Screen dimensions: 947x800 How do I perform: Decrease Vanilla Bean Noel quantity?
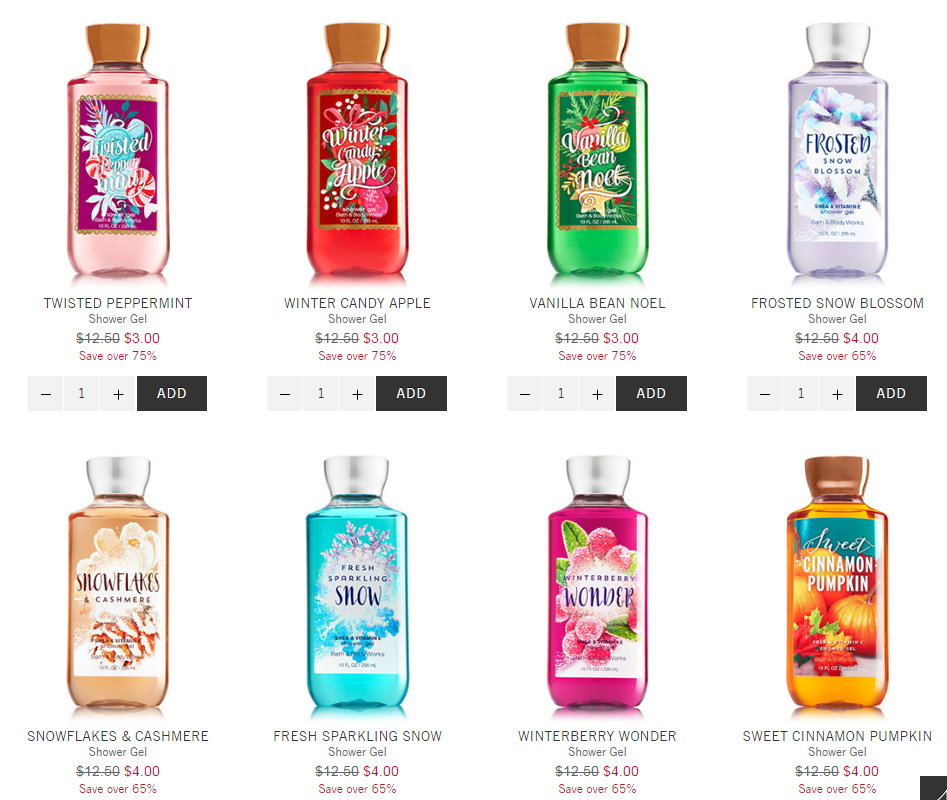[x=525, y=394]
